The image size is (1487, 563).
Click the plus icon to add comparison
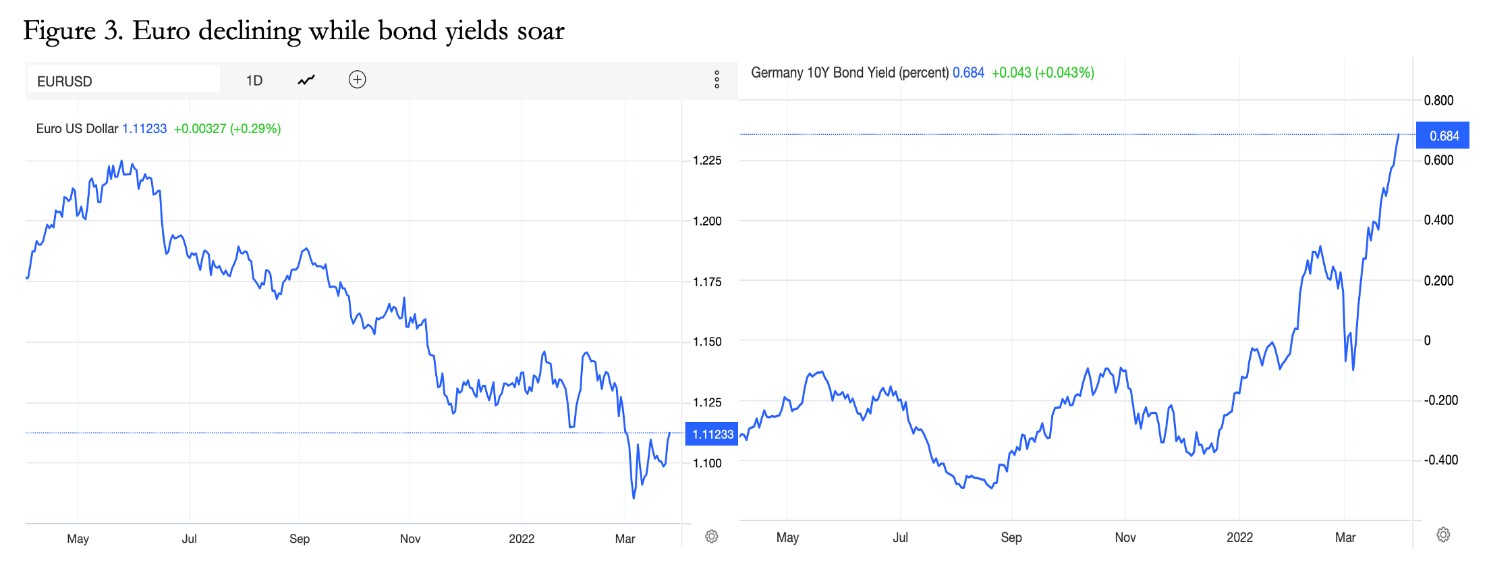357,80
